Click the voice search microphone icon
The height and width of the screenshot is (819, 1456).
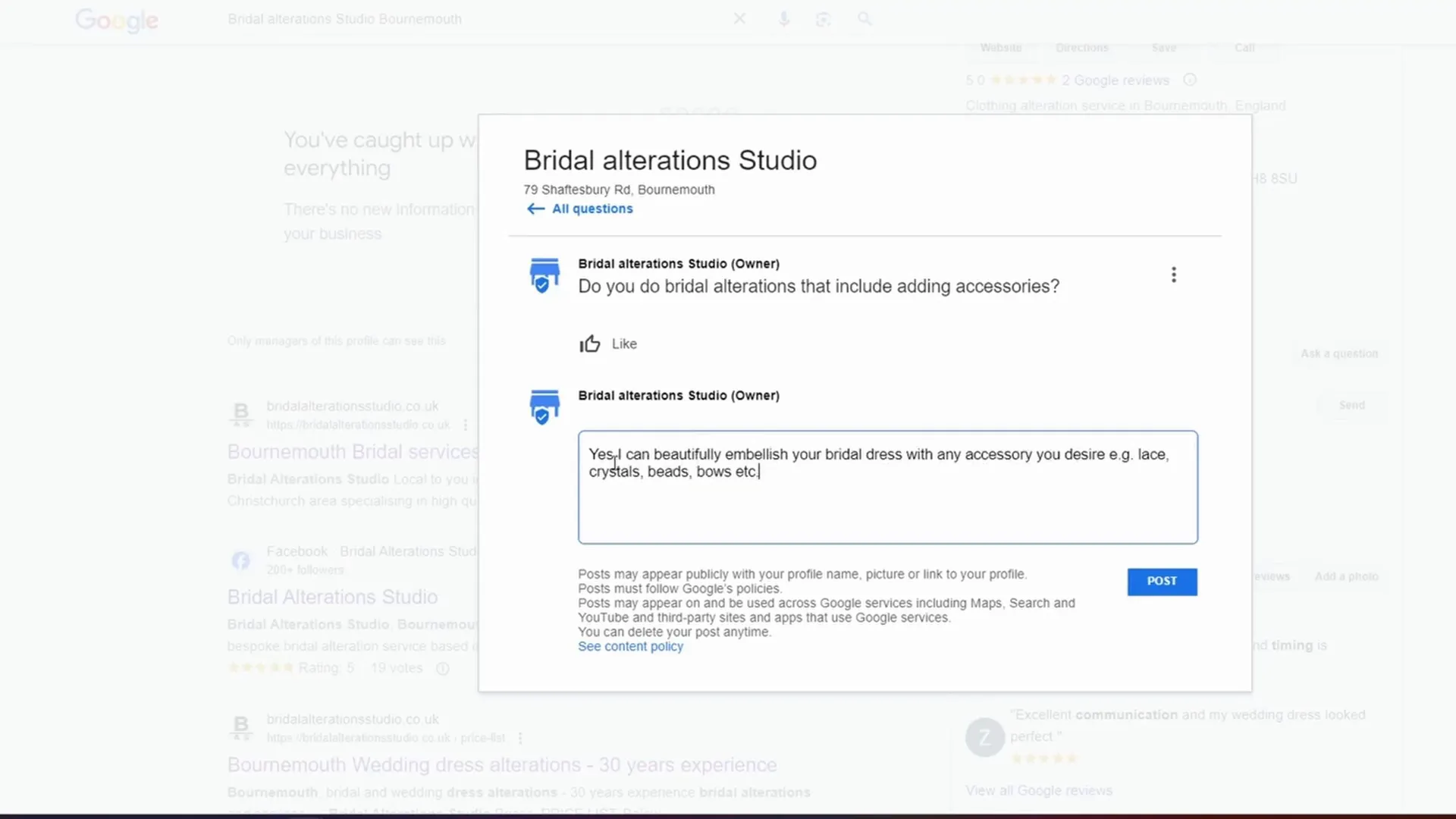tap(784, 19)
